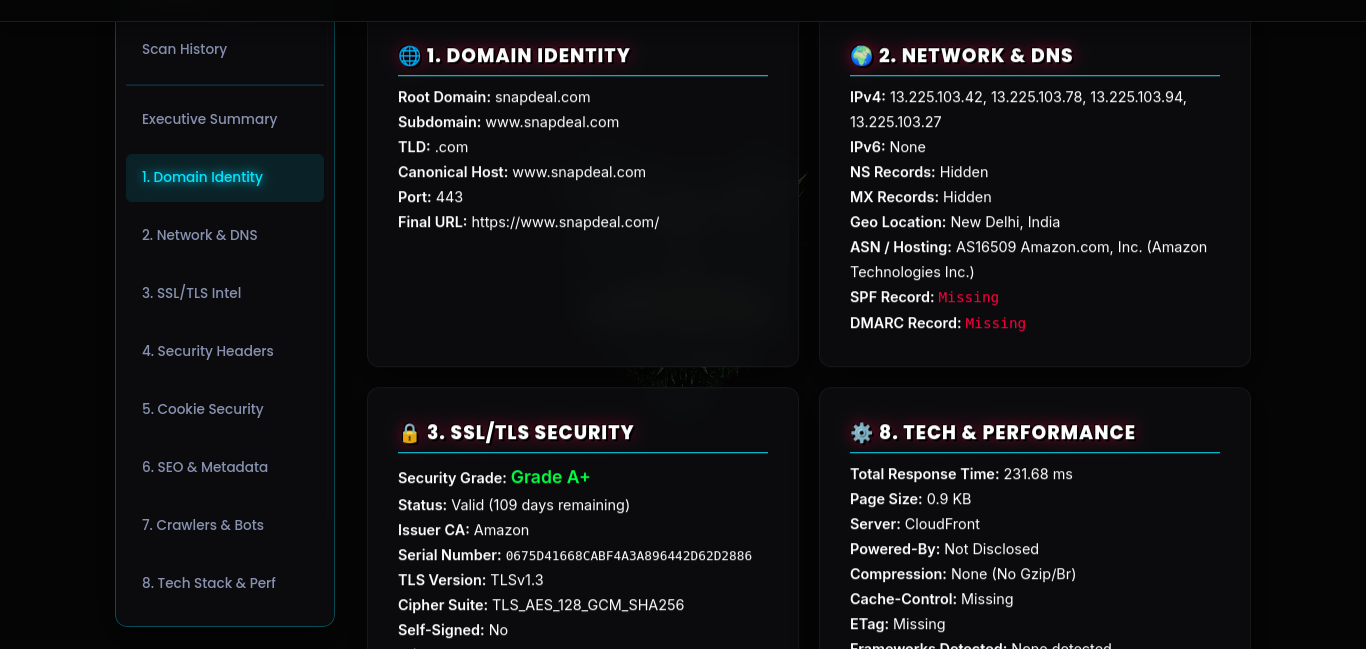The width and height of the screenshot is (1366, 649).
Task: Go to Executive Summary section
Action: point(224,119)
